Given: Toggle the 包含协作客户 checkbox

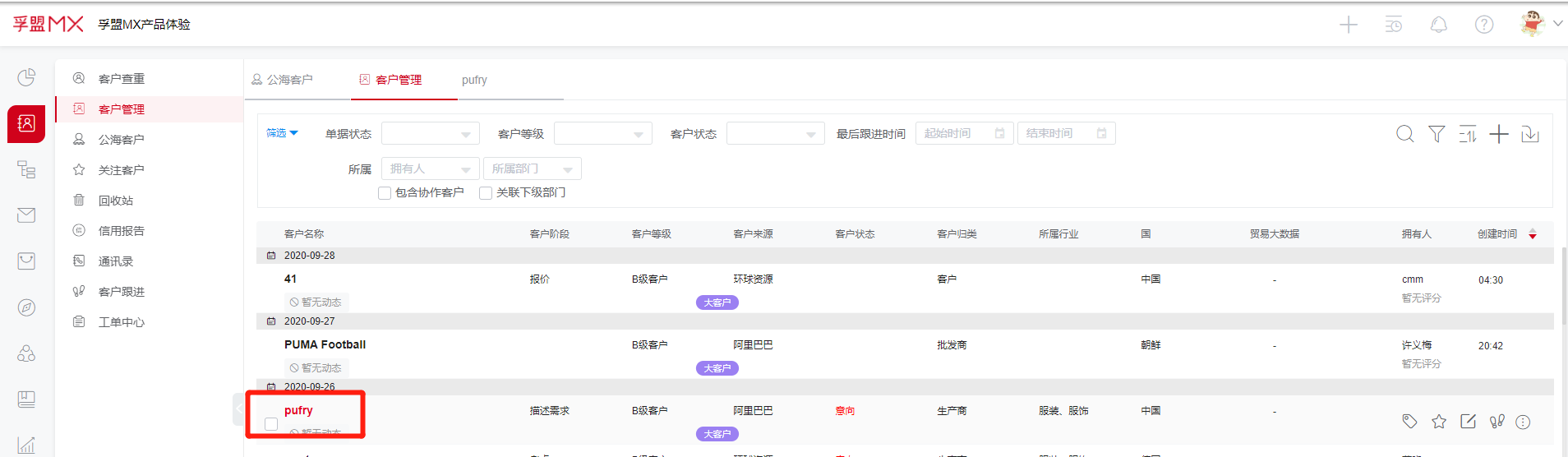Looking at the screenshot, I should pos(385,193).
